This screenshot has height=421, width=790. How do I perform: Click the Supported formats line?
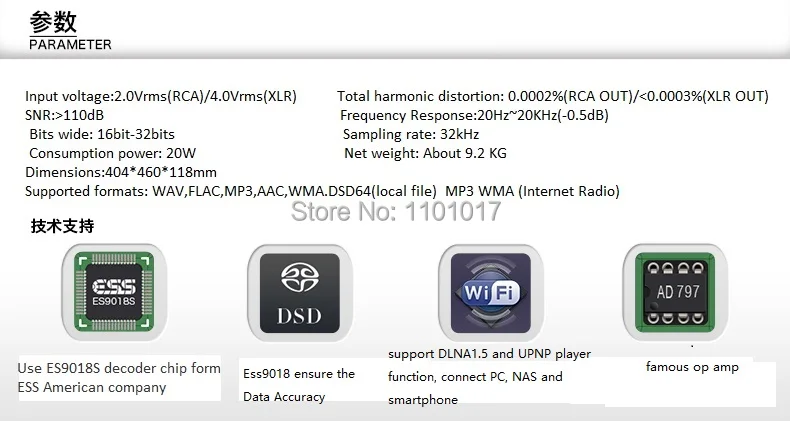(x=322, y=191)
